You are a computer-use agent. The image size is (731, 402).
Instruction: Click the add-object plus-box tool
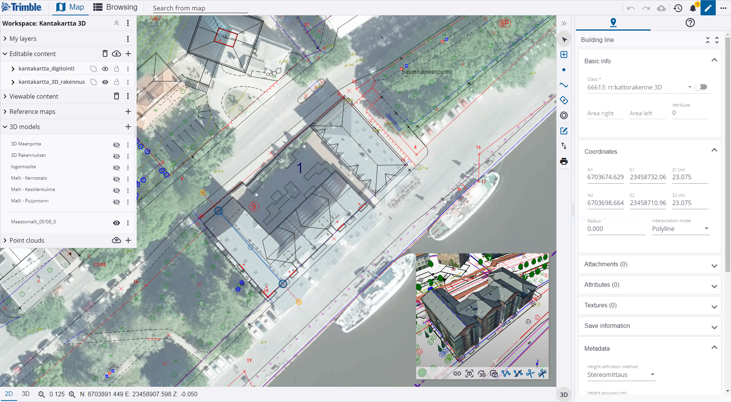(564, 55)
